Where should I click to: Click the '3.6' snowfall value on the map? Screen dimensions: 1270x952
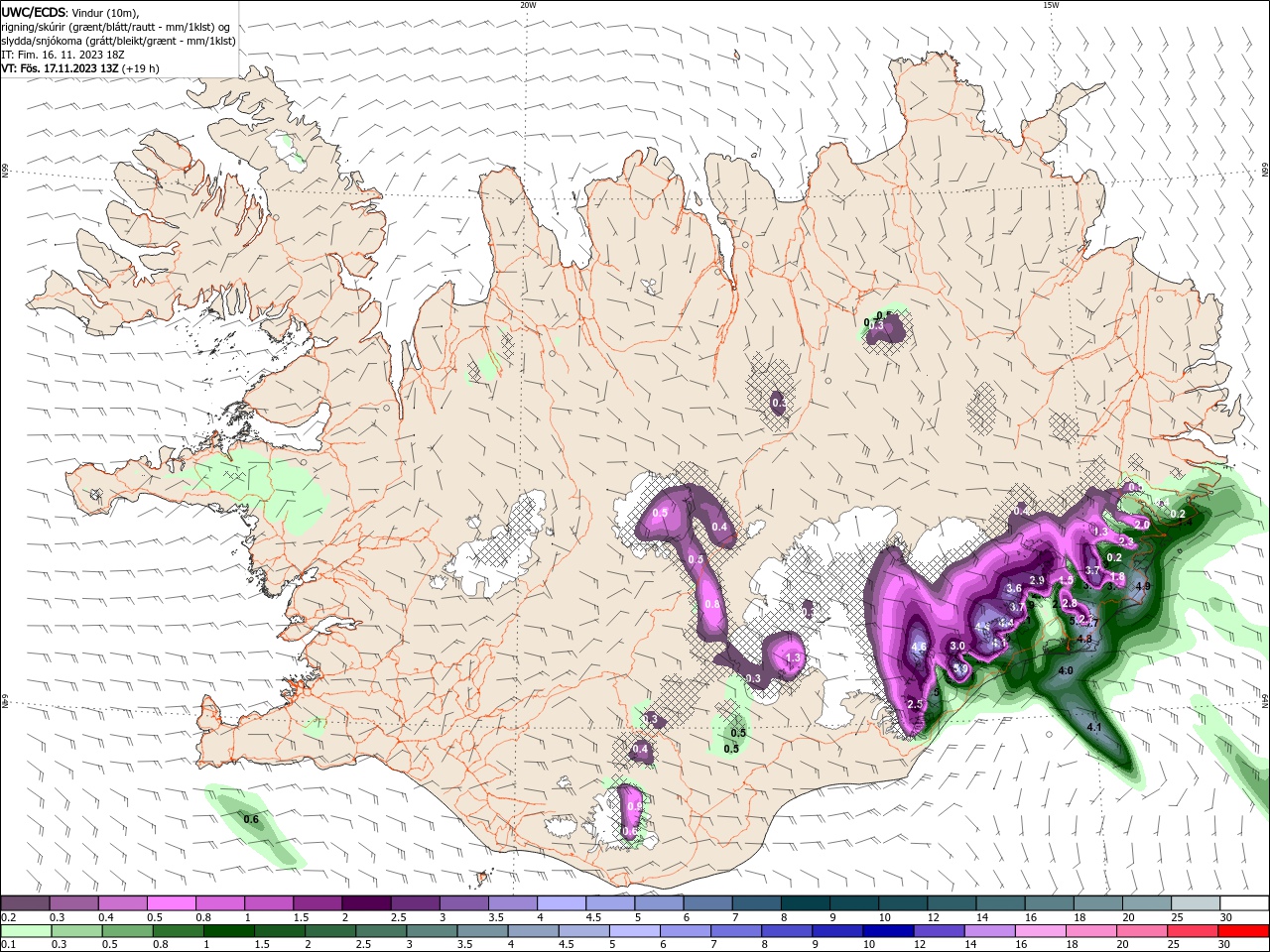pyautogui.click(x=1014, y=589)
